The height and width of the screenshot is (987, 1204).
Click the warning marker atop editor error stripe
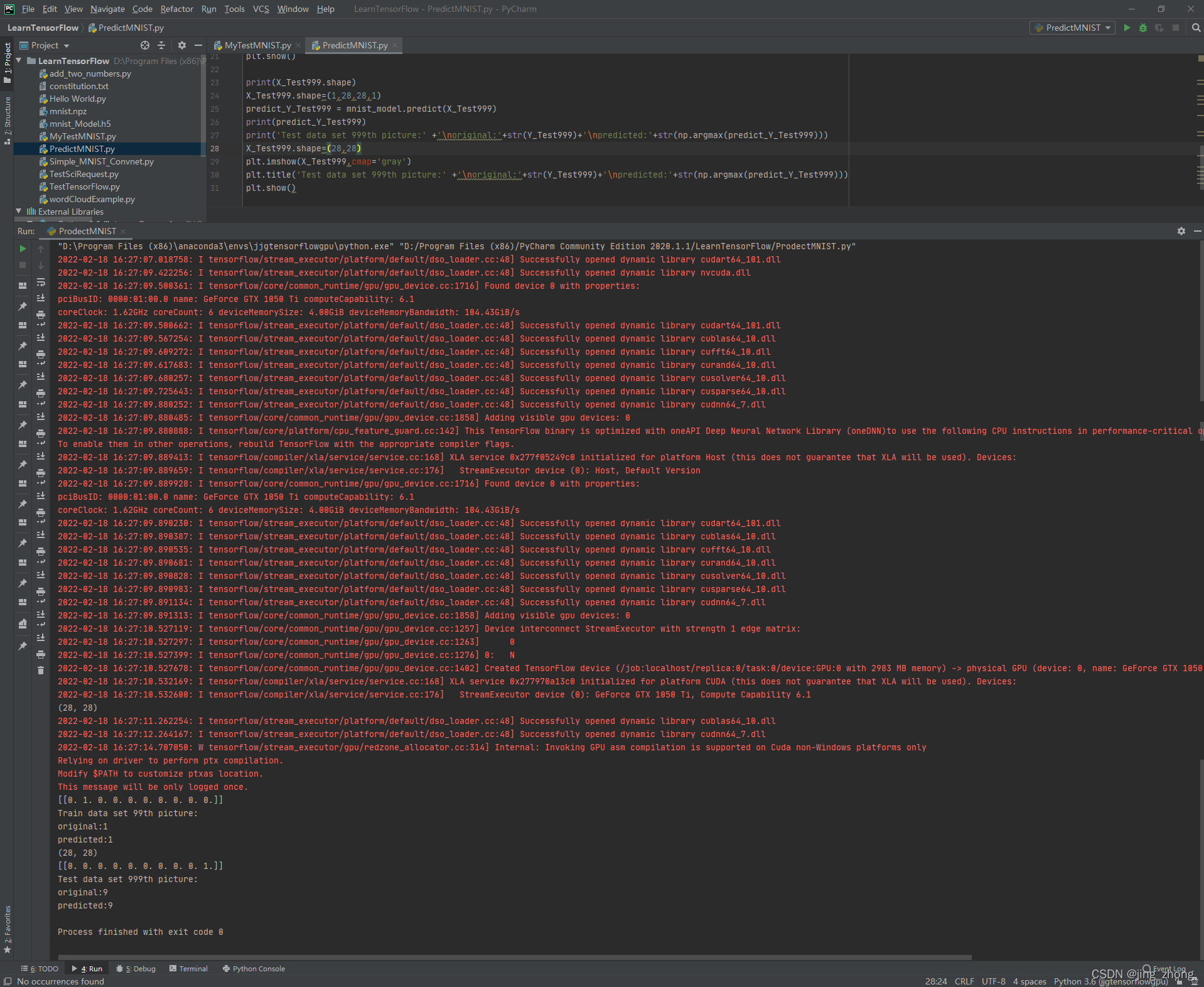(x=1200, y=58)
